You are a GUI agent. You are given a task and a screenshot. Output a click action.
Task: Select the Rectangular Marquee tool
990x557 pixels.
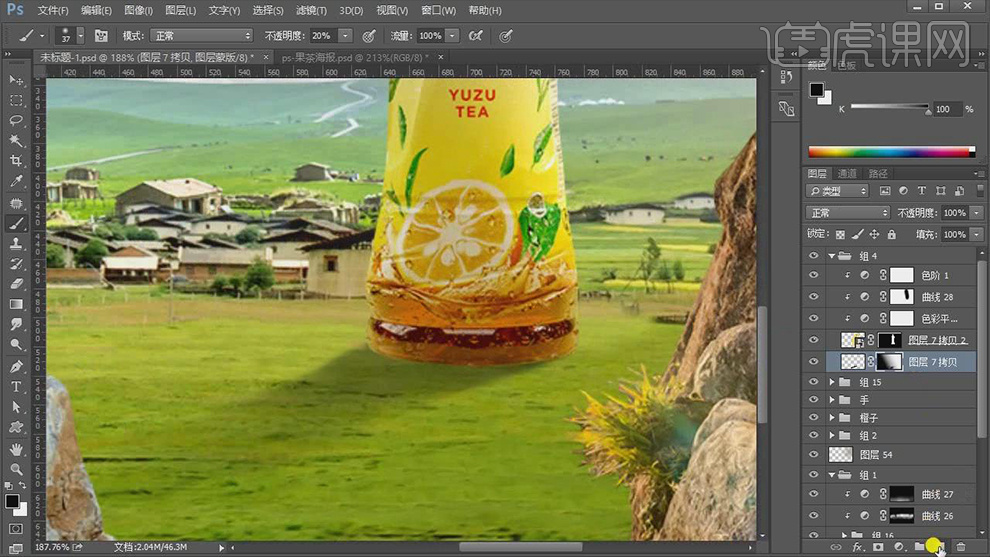16,100
